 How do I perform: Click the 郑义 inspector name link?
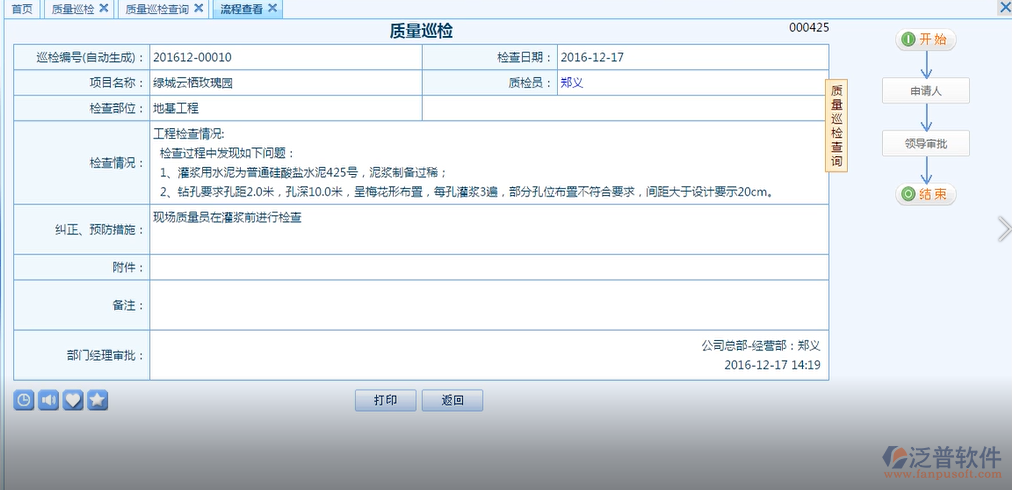click(x=572, y=83)
